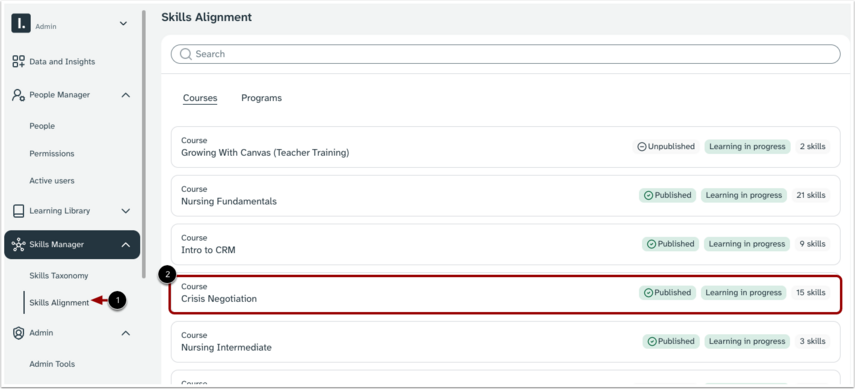This screenshot has height=389, width=855.
Task: Click Learning in progress on Growing With Canvas
Action: 747,147
